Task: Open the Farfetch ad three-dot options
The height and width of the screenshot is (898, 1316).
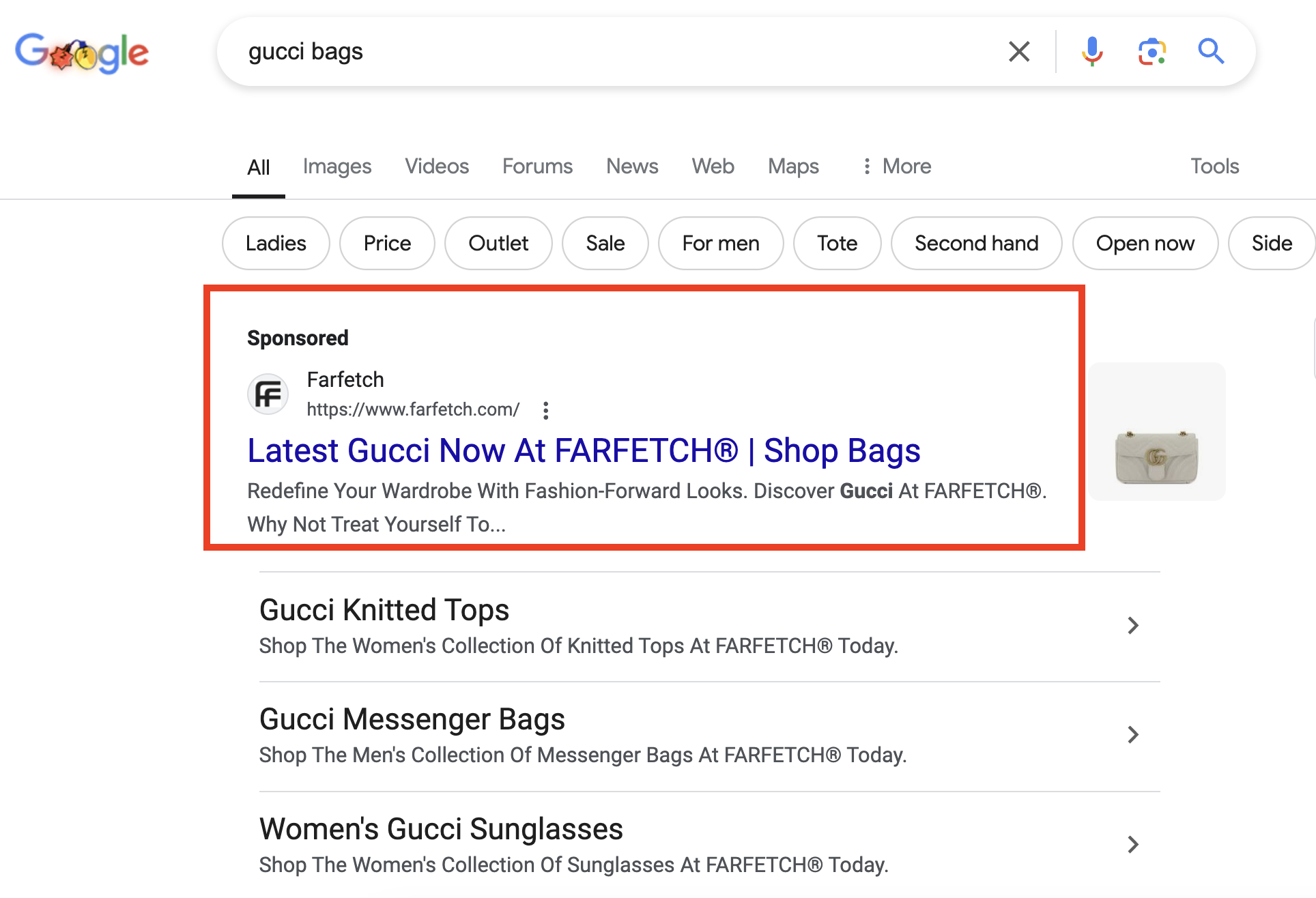Action: click(x=545, y=410)
